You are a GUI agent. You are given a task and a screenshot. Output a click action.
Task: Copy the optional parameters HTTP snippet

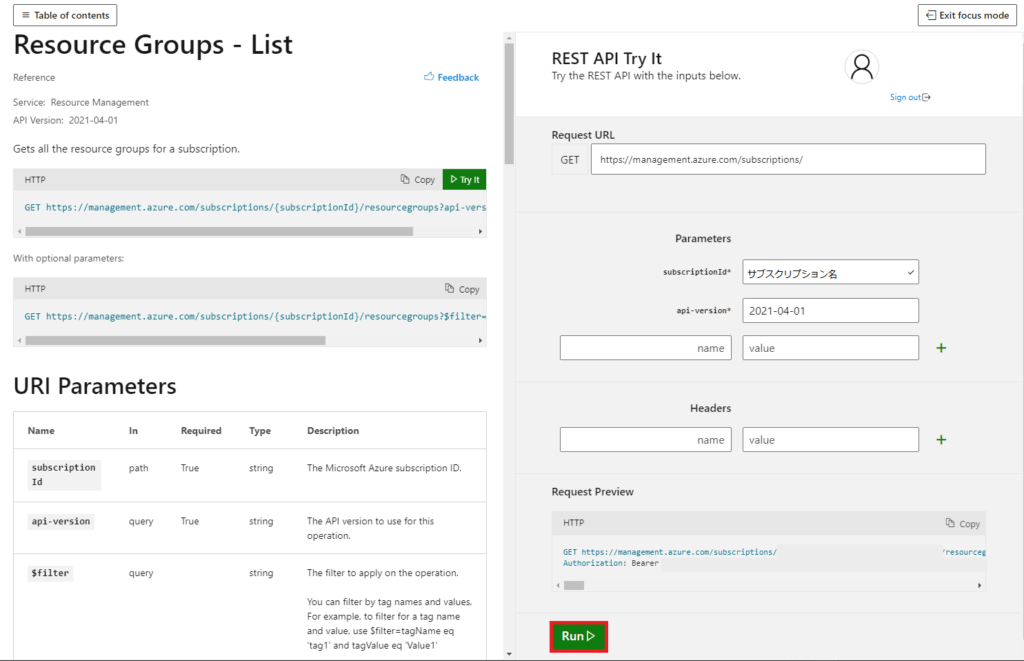(x=462, y=288)
